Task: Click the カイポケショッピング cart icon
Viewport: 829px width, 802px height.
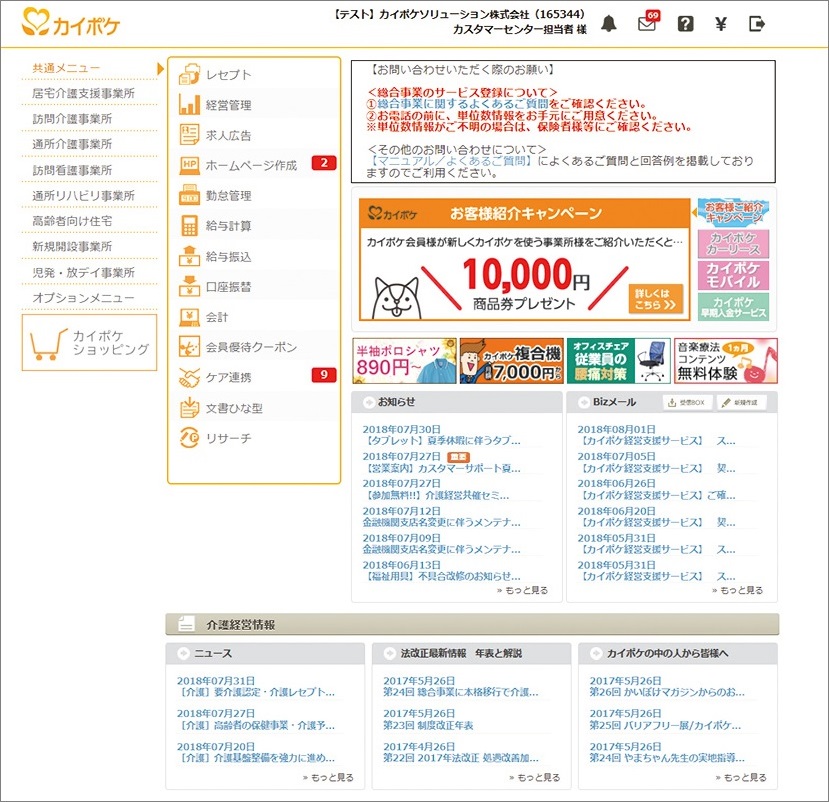Action: point(49,344)
